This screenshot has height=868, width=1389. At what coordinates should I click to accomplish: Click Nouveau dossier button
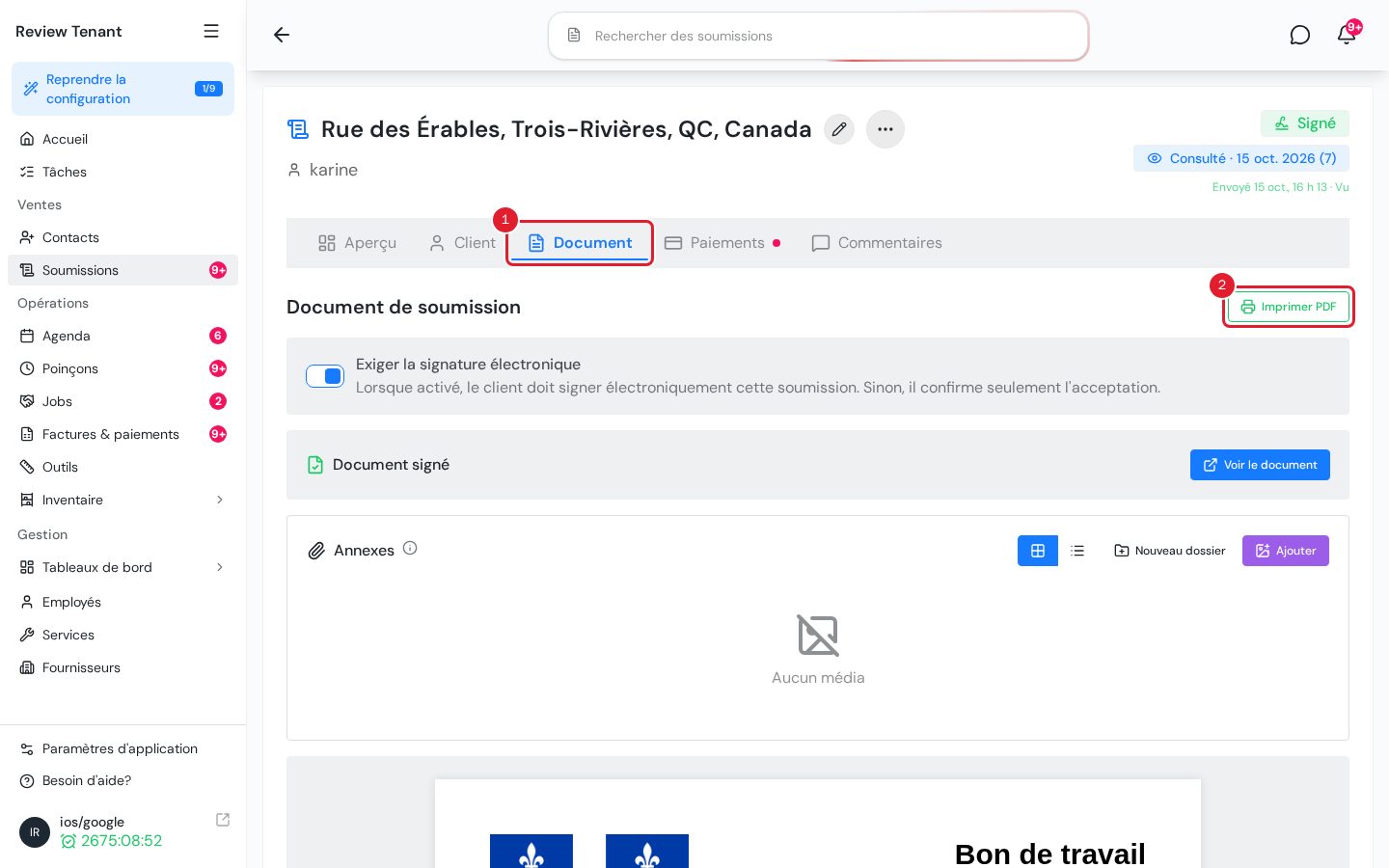point(1170,551)
